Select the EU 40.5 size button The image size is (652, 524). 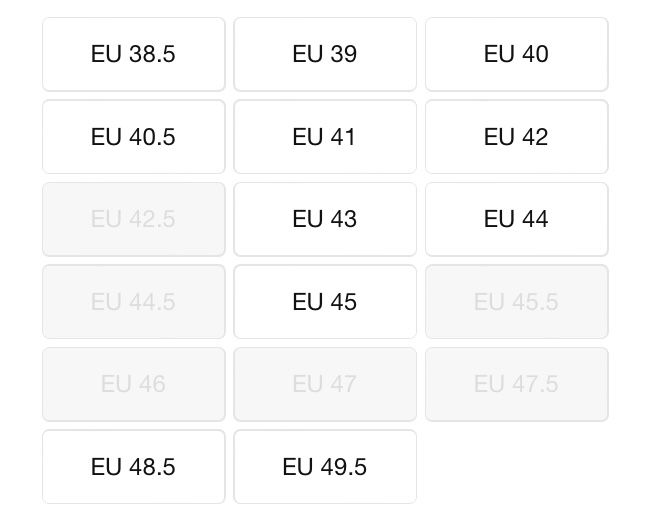click(x=133, y=137)
